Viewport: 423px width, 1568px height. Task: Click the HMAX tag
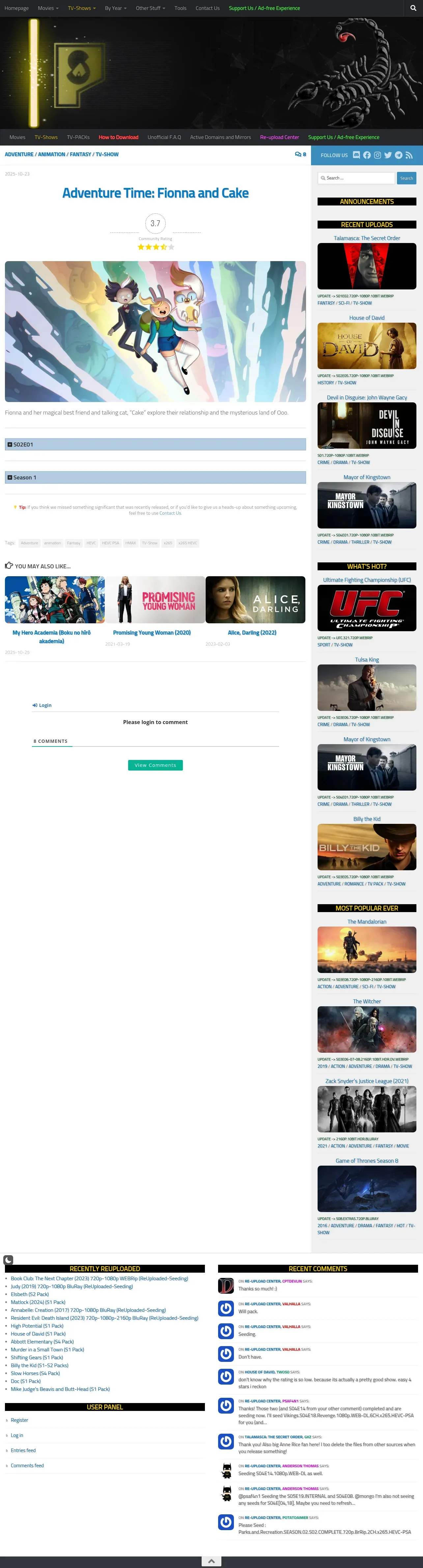131,543
